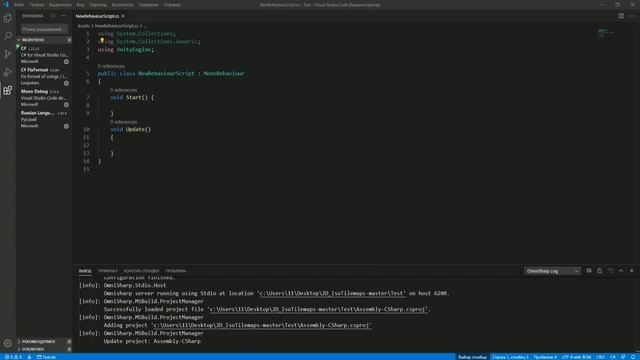Open gear settings for Russian Language Pack
This screenshot has width=640, height=360.
66,127
